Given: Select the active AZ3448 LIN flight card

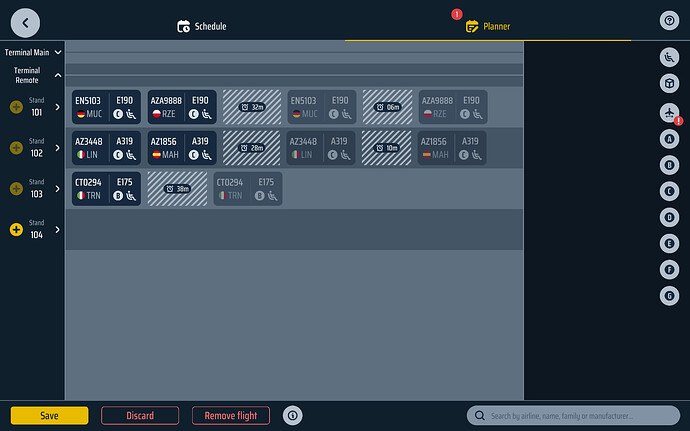Looking at the screenshot, I should (x=106, y=148).
